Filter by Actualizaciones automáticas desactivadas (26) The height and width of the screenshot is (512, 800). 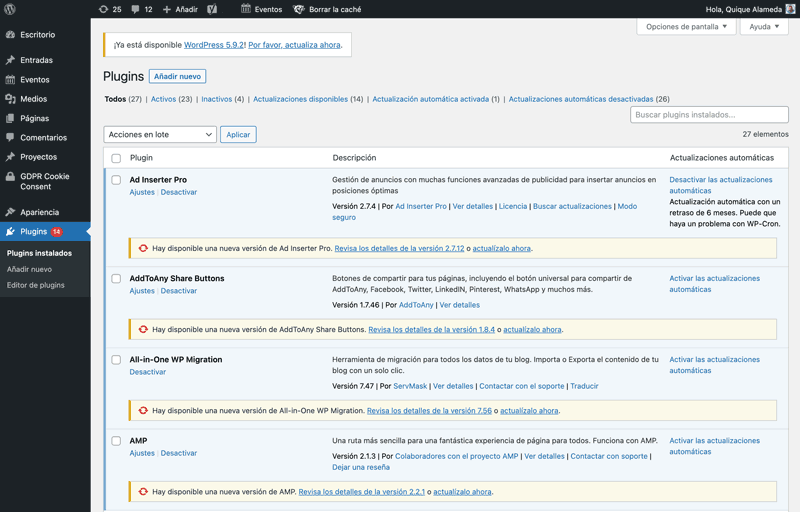[x=589, y=99]
